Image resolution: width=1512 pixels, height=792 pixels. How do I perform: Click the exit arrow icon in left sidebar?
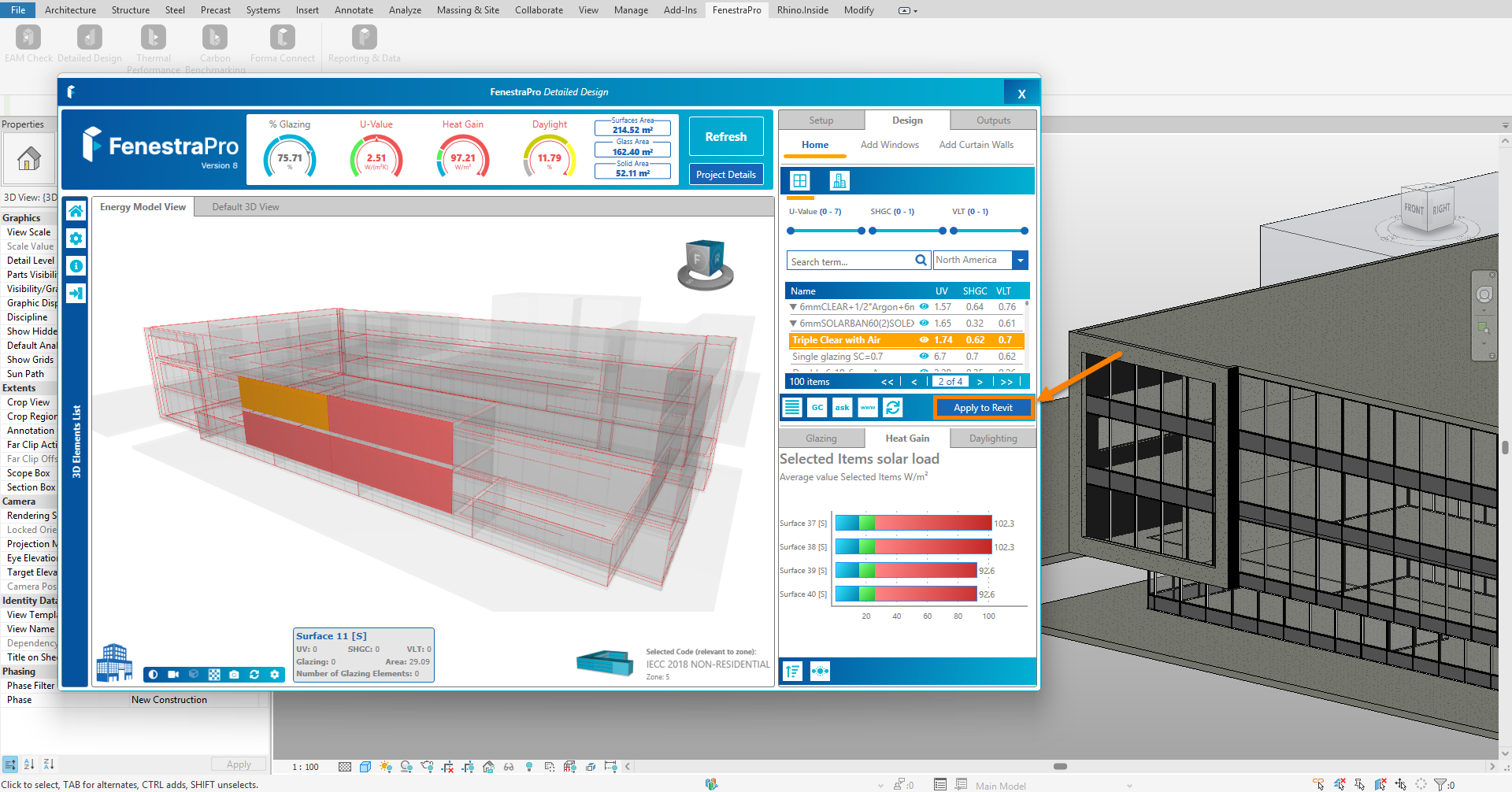(x=76, y=293)
